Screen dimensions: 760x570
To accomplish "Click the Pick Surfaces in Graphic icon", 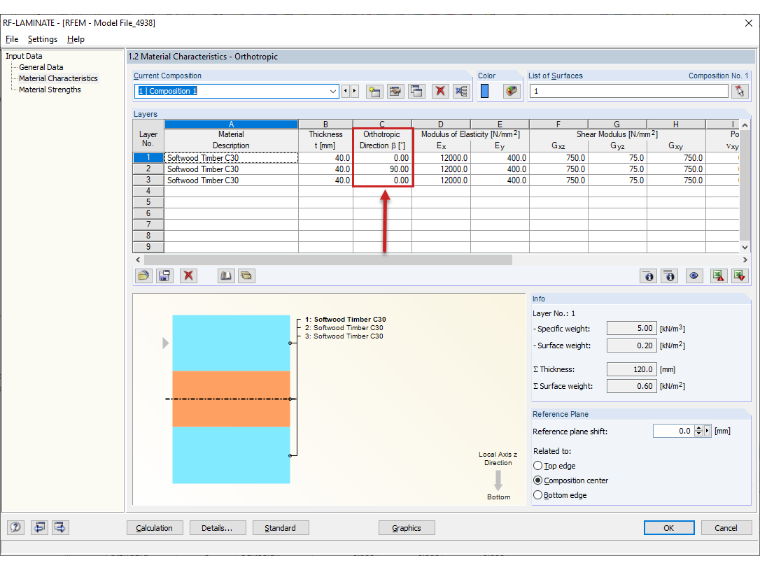I will 740,91.
